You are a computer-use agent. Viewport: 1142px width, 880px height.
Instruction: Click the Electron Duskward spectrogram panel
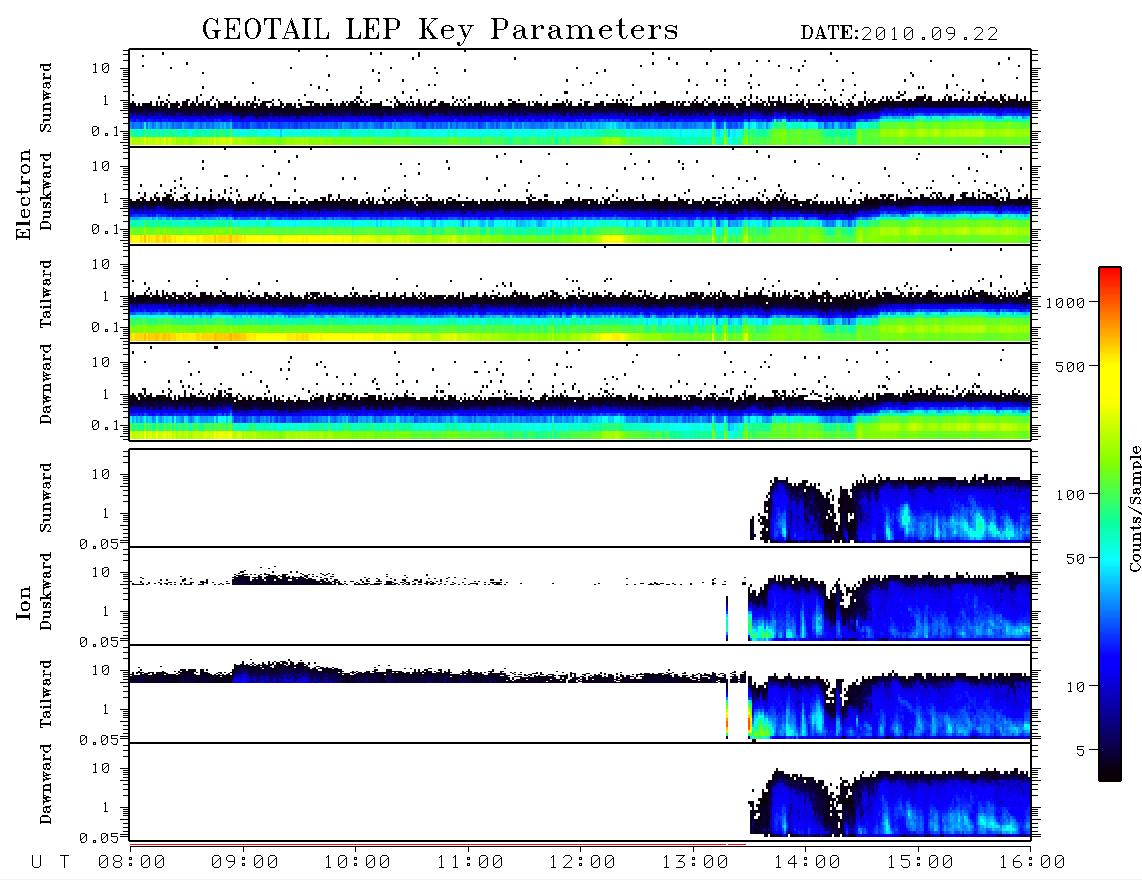pyautogui.click(x=580, y=196)
